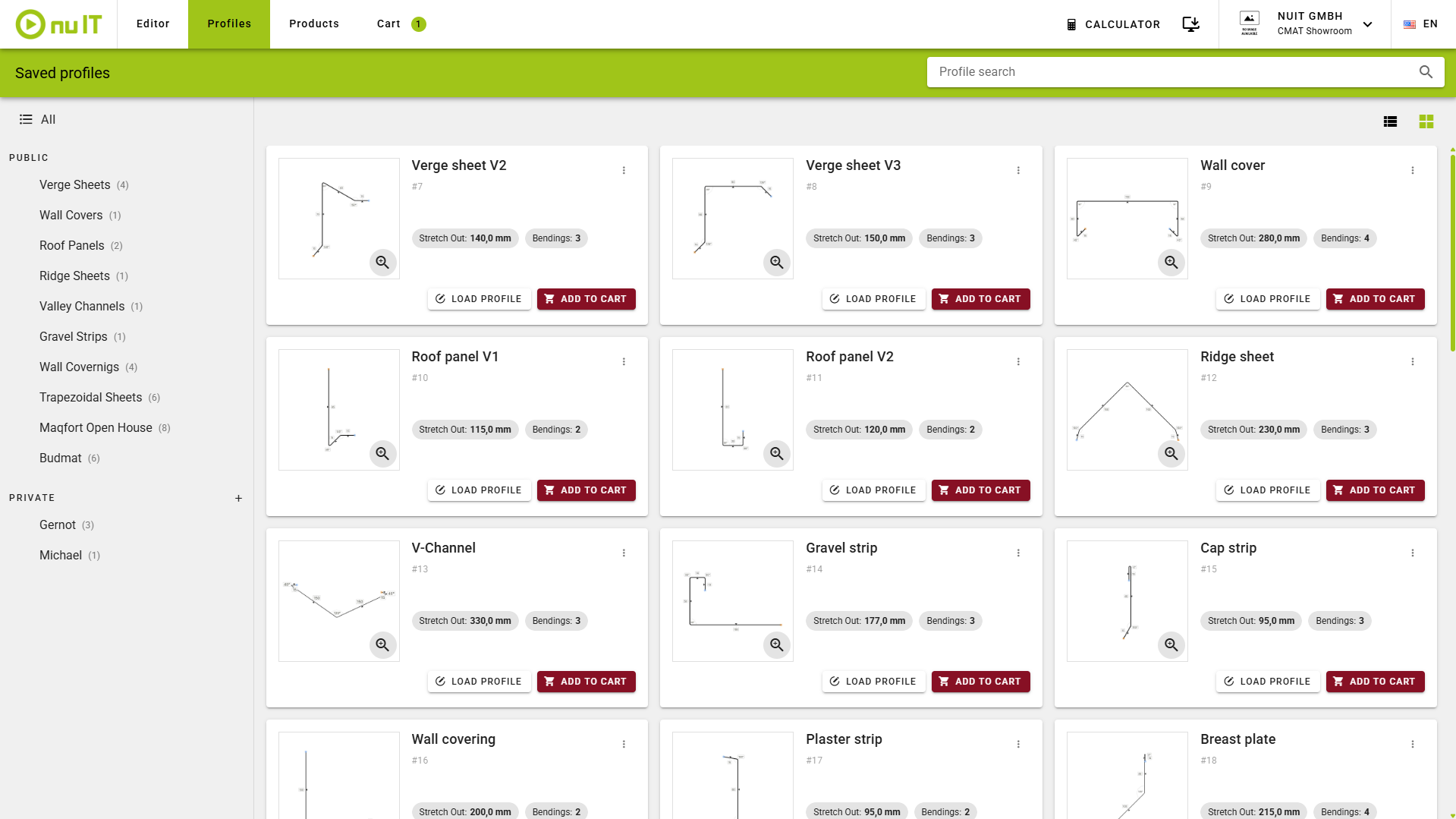Switch to grid view layout
Viewport: 1456px width, 819px height.
pos(1426,121)
